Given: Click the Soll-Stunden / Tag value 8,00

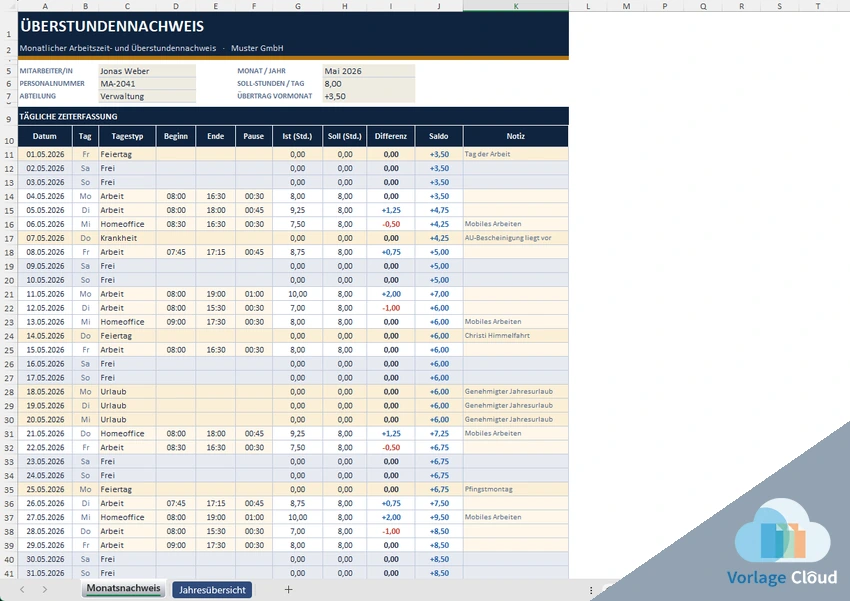Looking at the screenshot, I should [369, 83].
